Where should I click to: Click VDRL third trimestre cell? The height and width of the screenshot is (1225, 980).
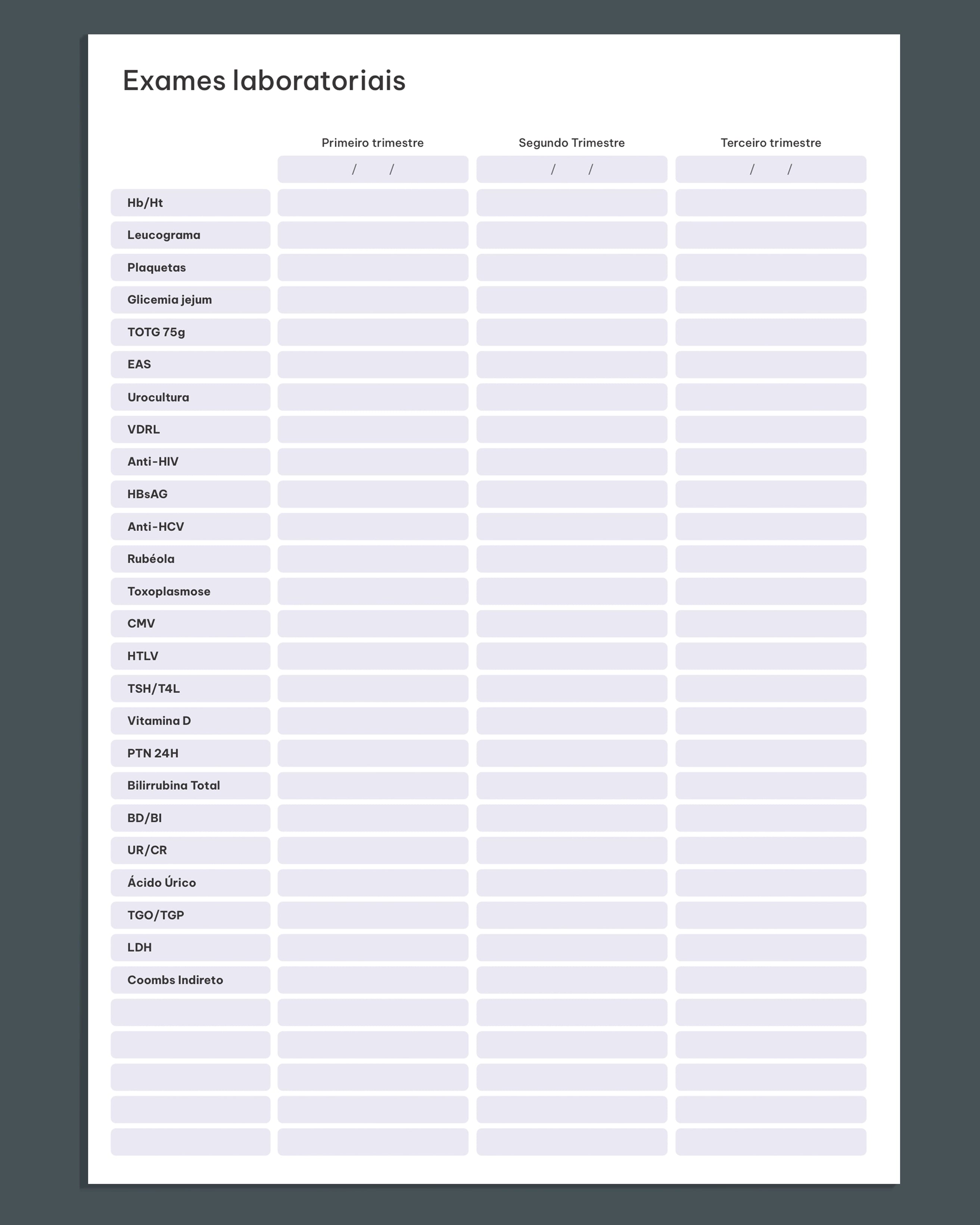(x=771, y=430)
